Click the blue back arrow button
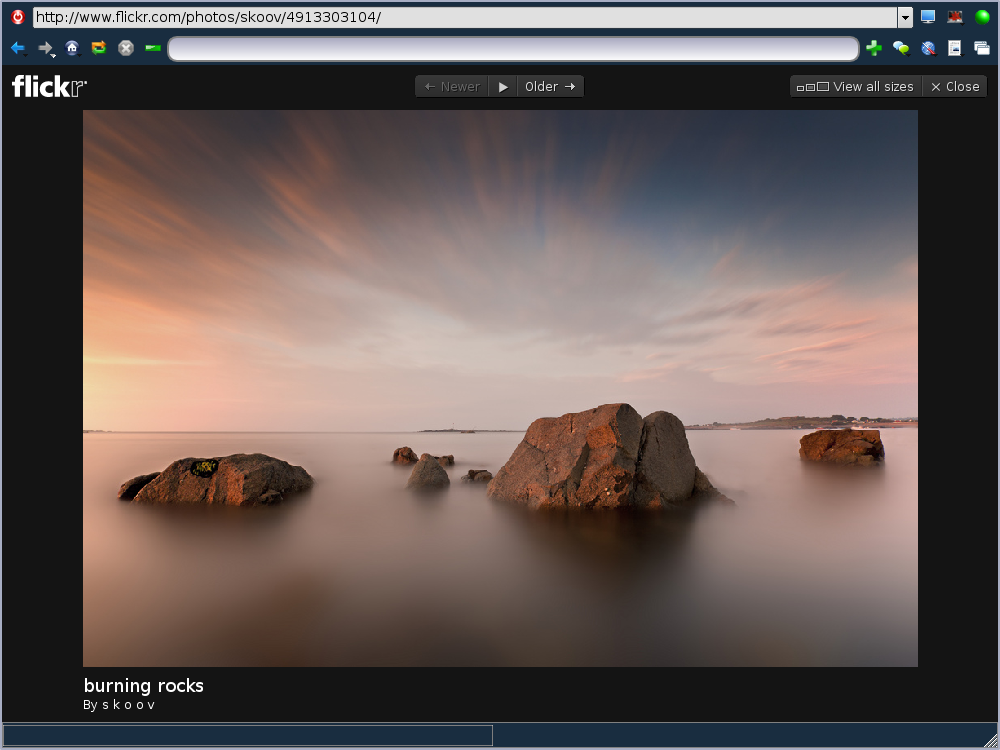This screenshot has height=750, width=1000. [x=18, y=48]
